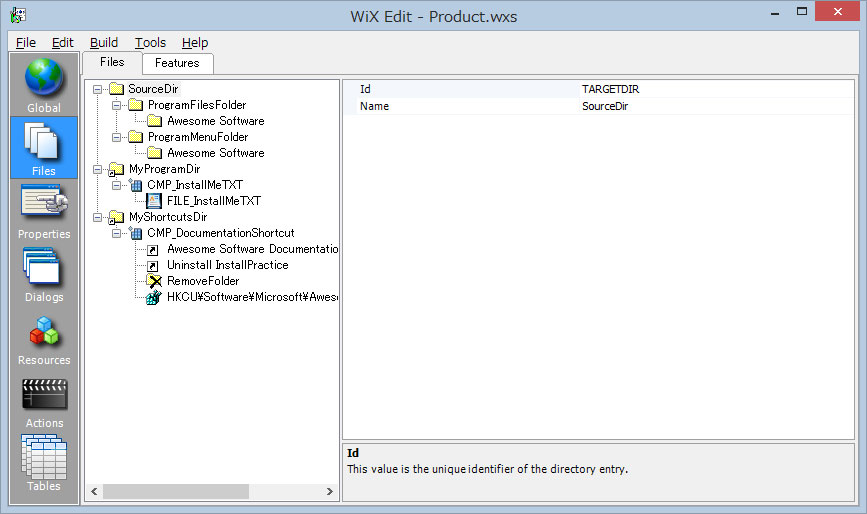
Task: Open the Build menu
Action: coord(103,42)
